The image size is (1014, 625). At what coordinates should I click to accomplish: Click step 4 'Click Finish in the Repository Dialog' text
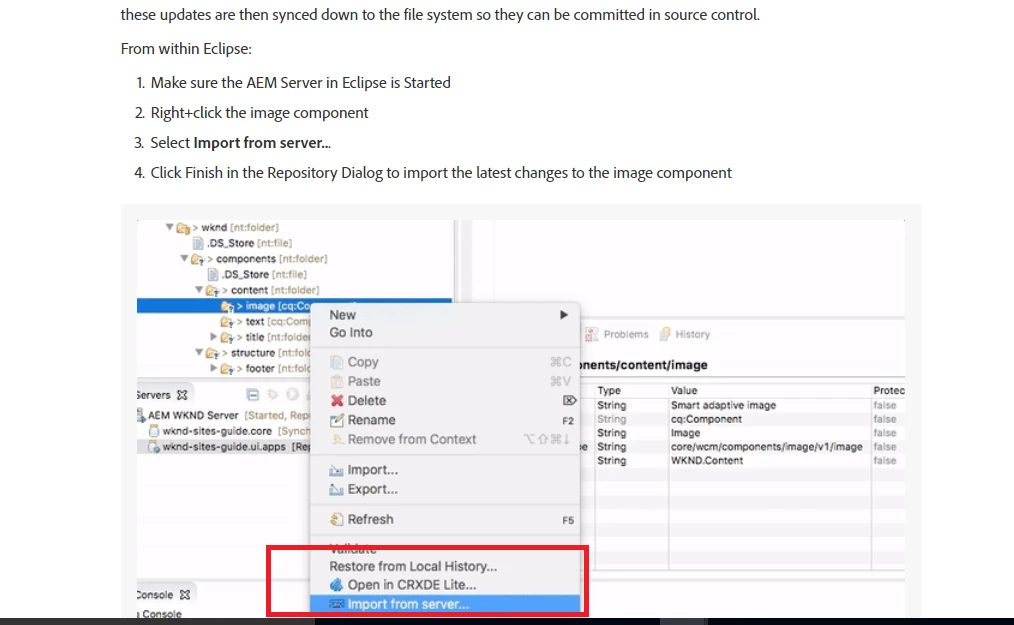[441, 173]
